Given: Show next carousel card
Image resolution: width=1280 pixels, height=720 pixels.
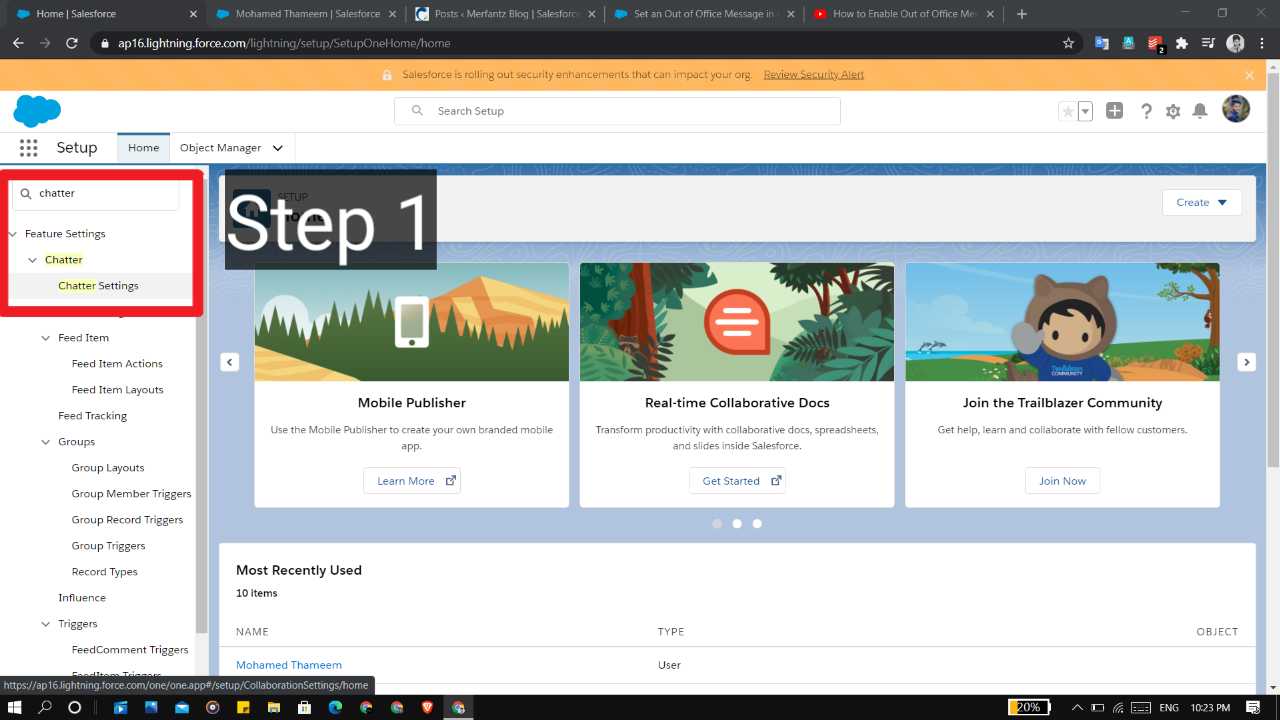Looking at the screenshot, I should pyautogui.click(x=1246, y=362).
